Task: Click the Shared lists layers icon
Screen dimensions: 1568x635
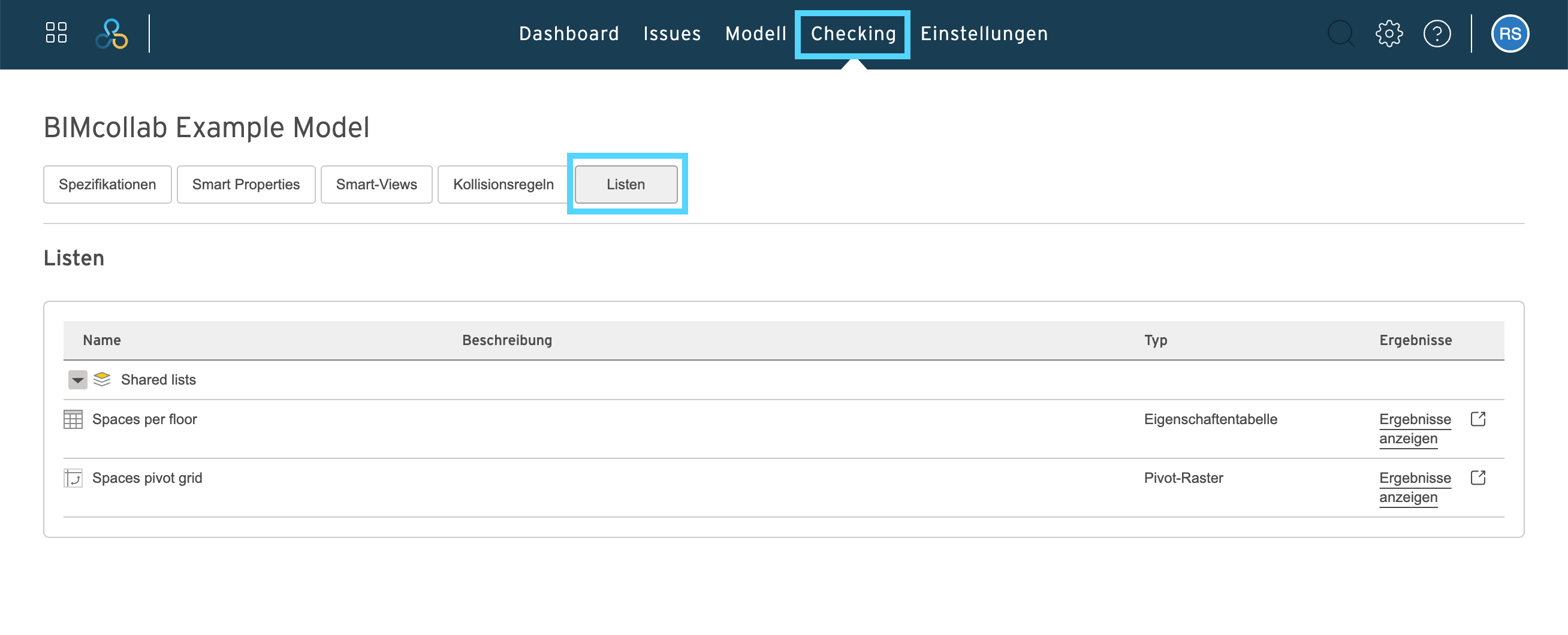Action: click(x=102, y=379)
